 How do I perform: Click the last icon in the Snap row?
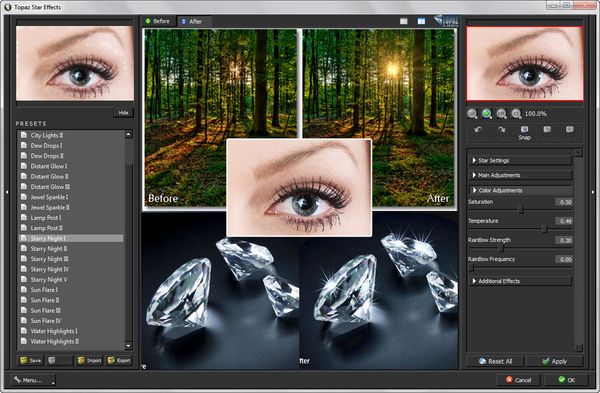(x=570, y=129)
